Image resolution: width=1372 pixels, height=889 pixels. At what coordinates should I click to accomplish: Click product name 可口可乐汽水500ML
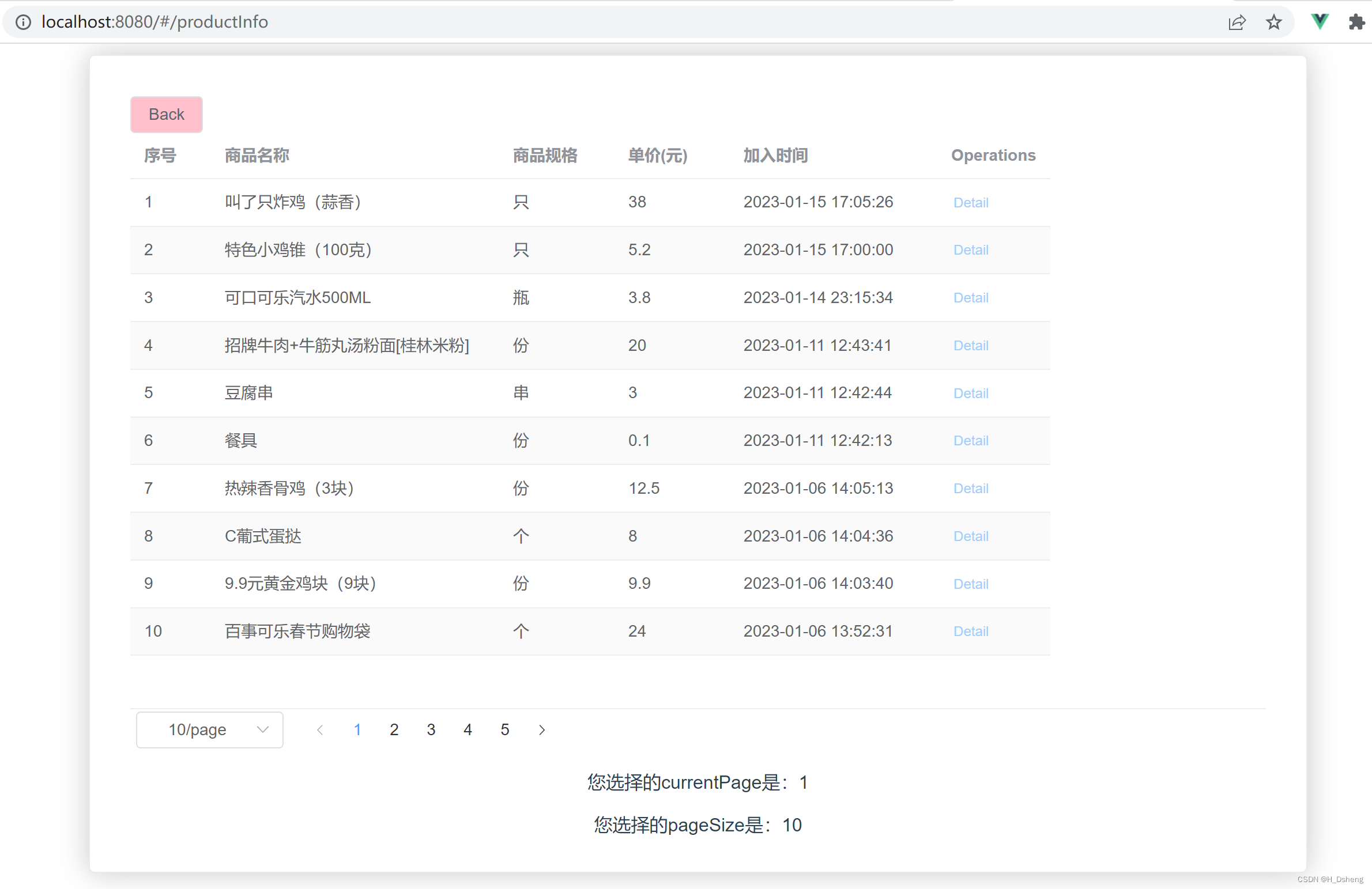point(297,298)
